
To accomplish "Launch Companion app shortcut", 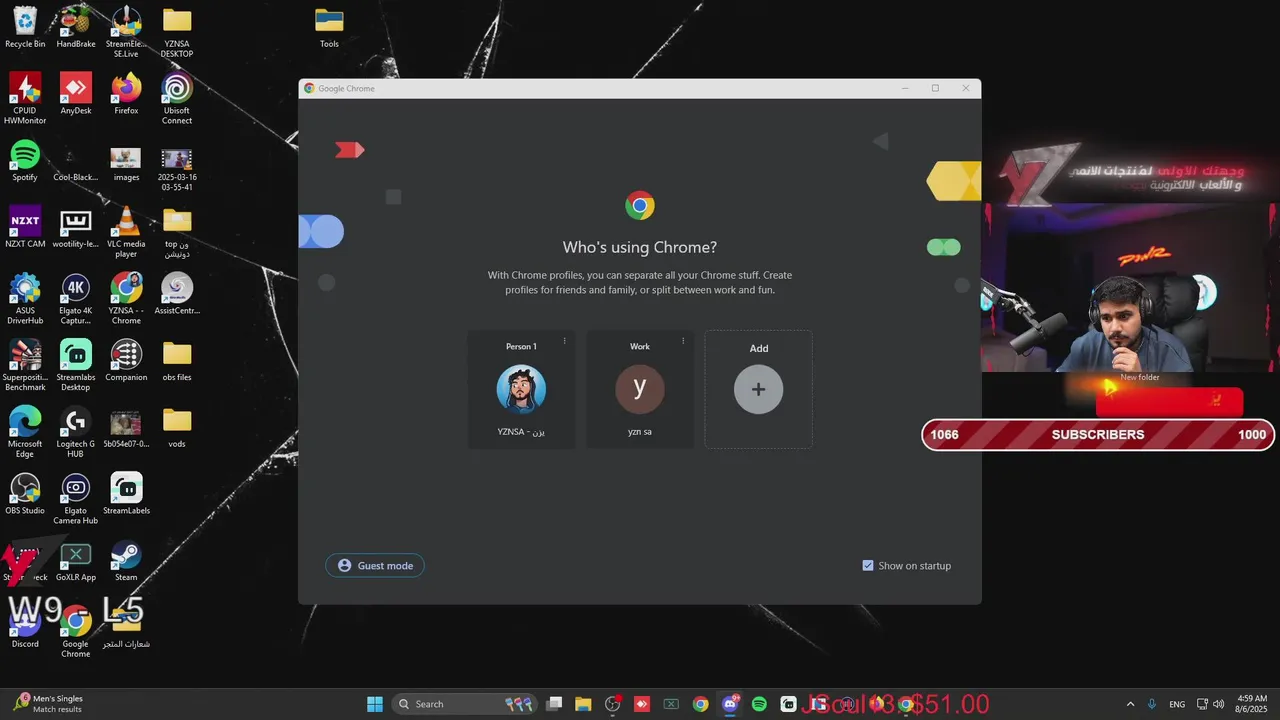I will click(x=126, y=360).
